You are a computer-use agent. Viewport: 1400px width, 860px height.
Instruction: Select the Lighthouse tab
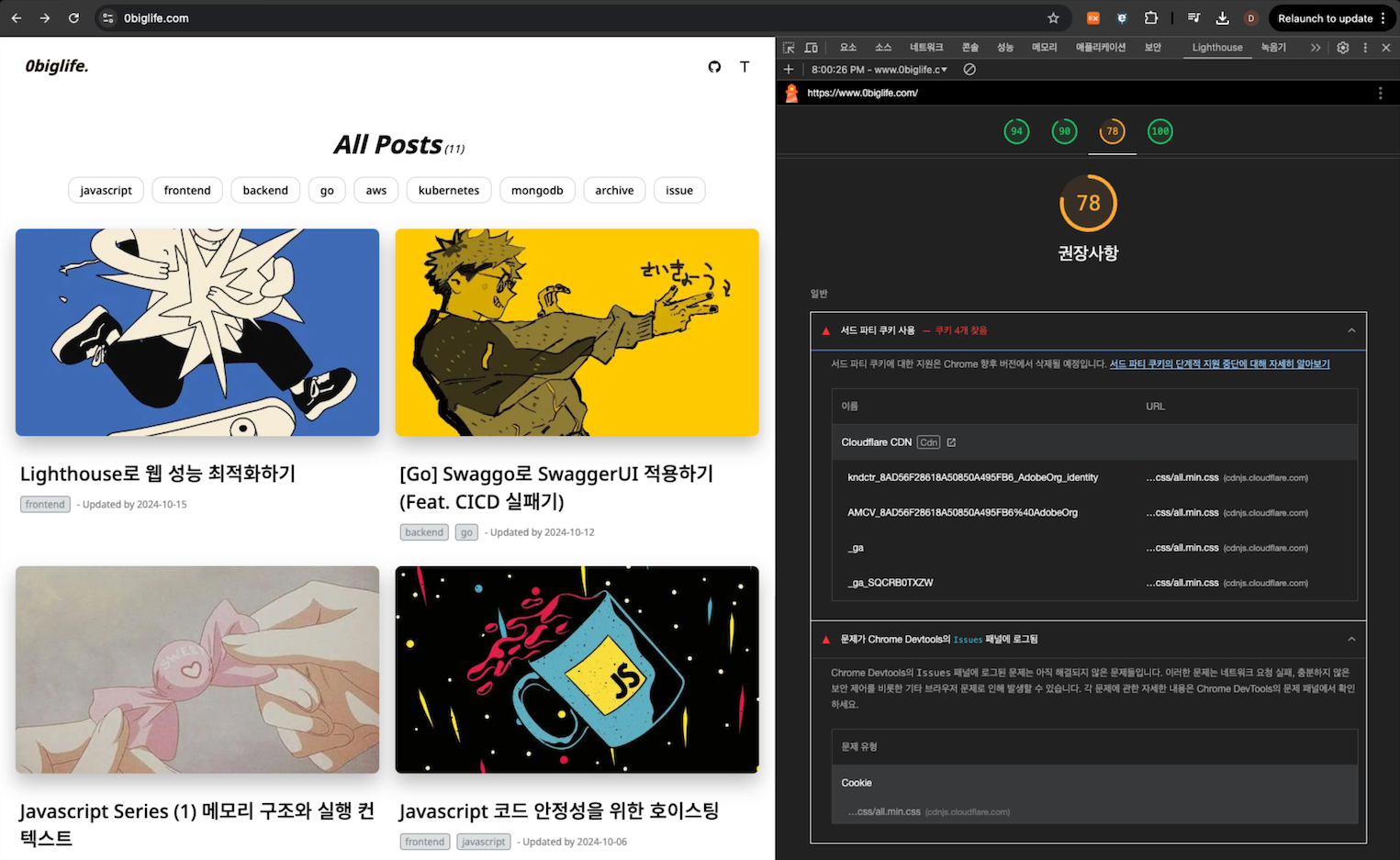coord(1217,48)
